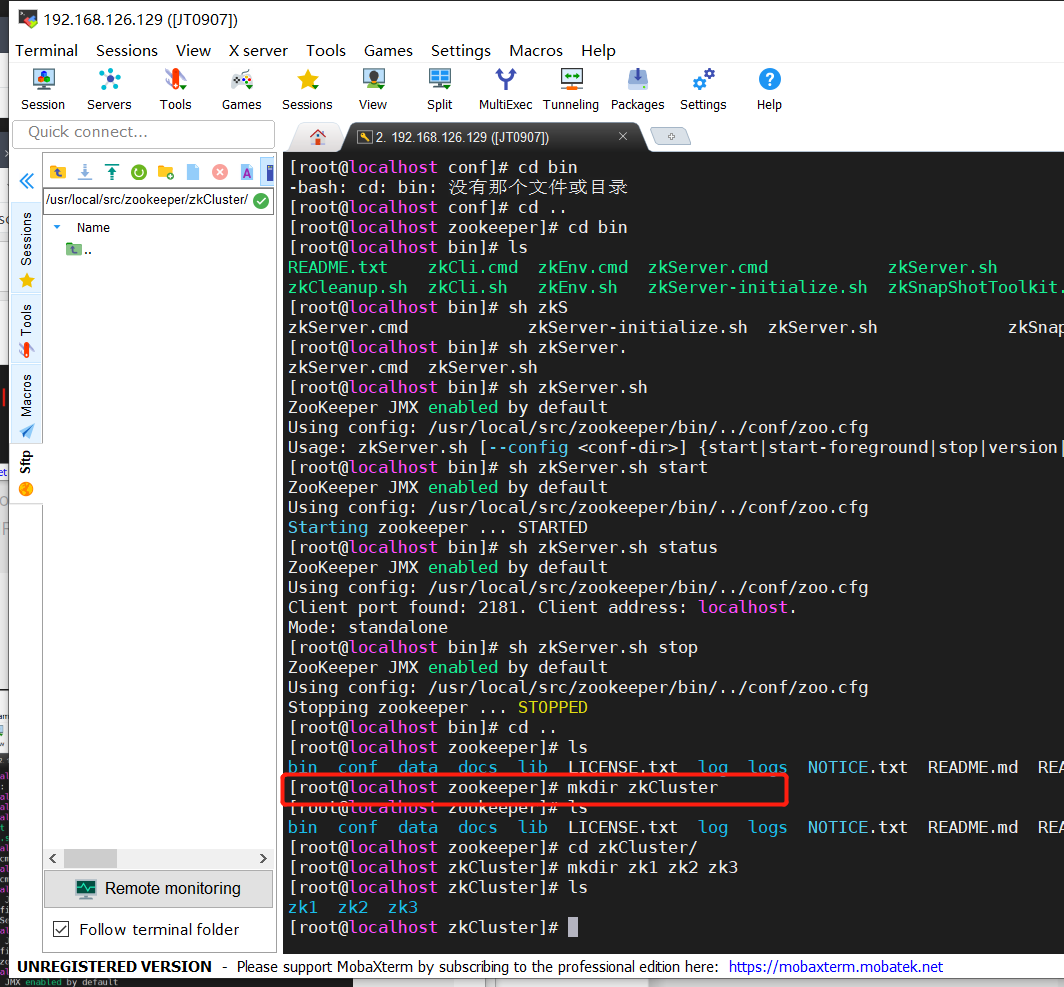The image size is (1064, 987).
Task: Open the Packages toolbar icon
Action: (638, 89)
